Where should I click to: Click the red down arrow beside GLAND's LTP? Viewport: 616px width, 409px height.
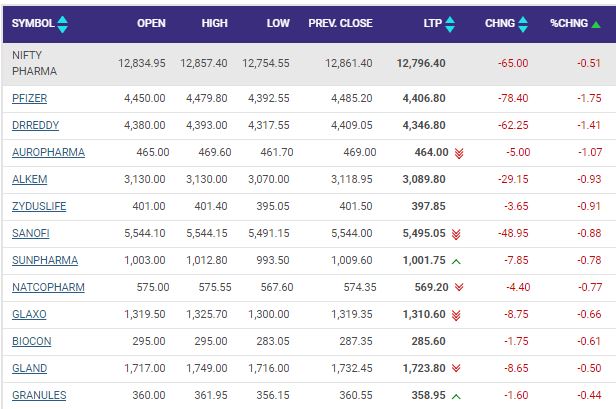pos(455,369)
